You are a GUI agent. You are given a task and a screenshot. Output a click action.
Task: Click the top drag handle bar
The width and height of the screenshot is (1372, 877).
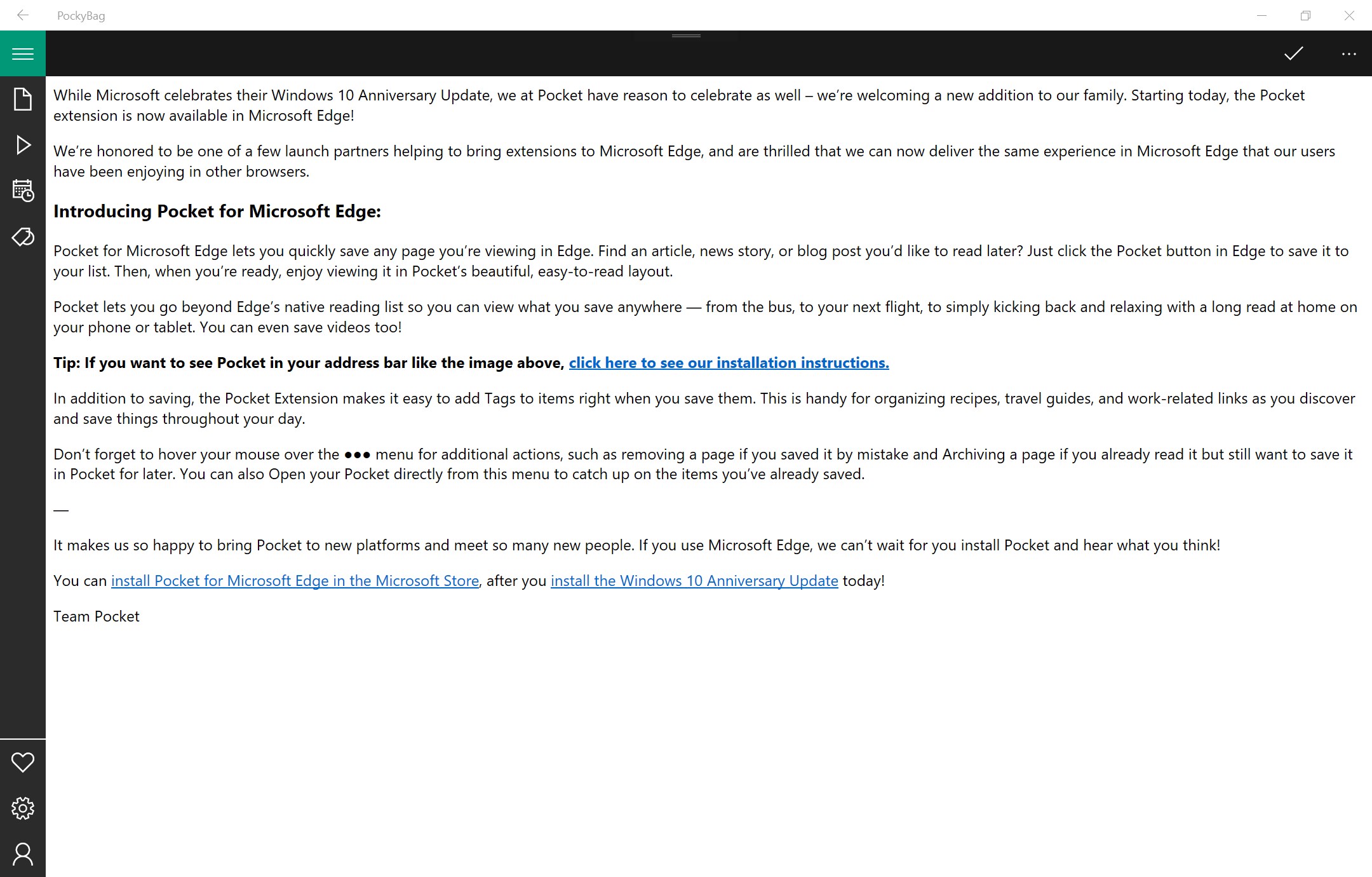[x=686, y=36]
